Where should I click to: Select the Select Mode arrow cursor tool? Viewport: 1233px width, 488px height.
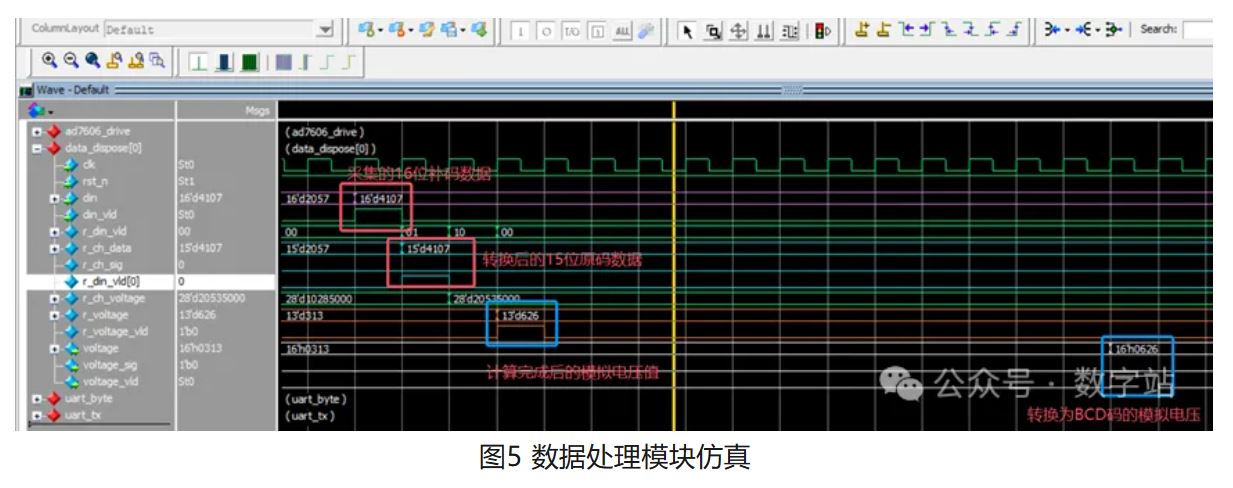click(x=688, y=29)
